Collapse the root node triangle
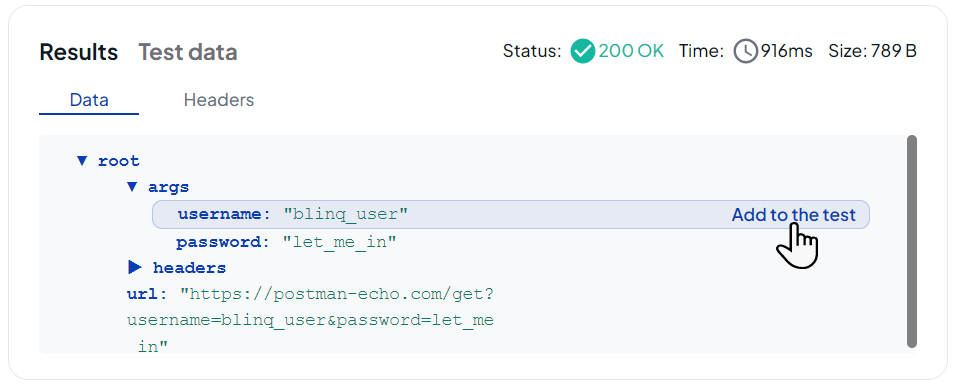954x385 pixels. 82,161
